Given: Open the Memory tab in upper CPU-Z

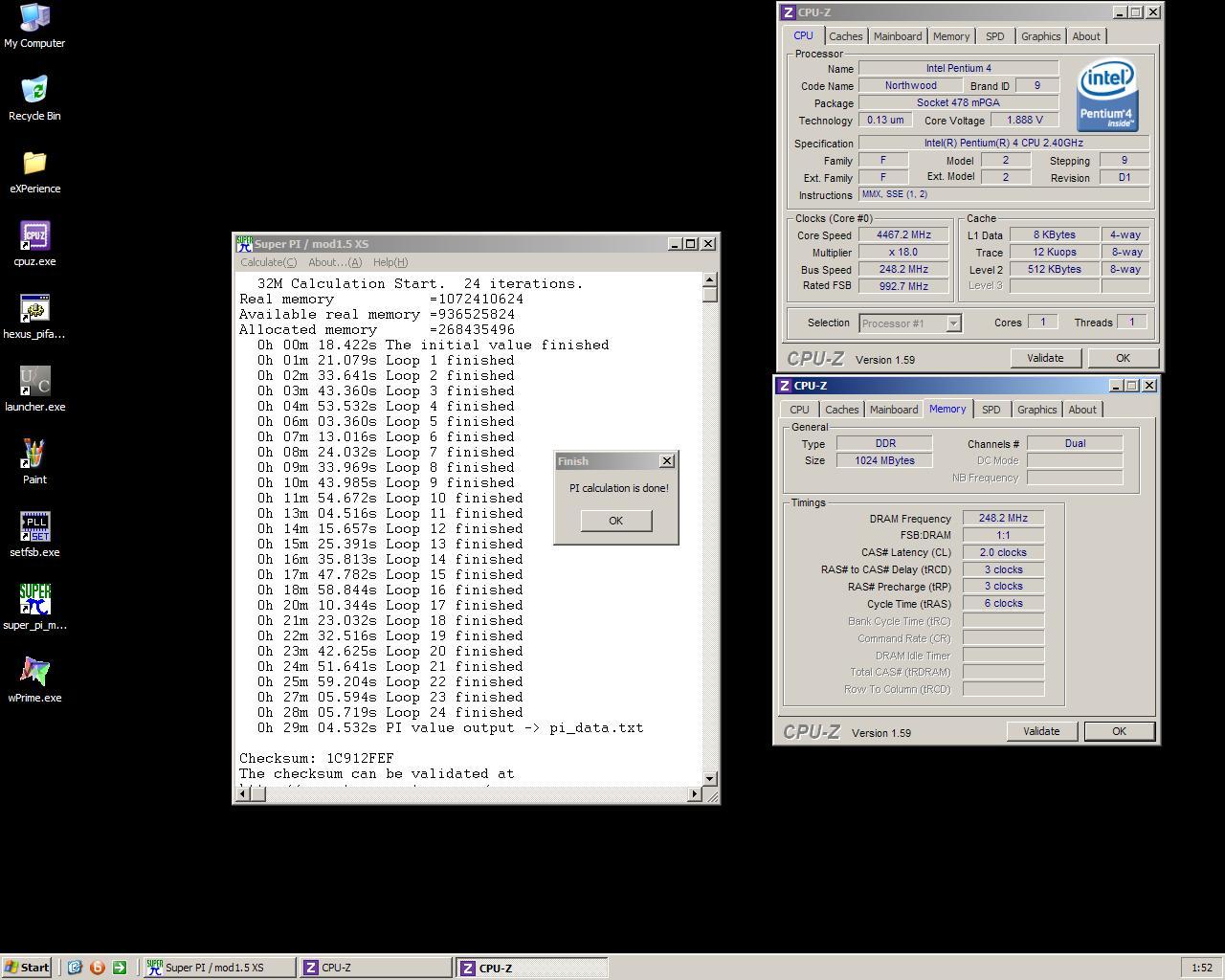Looking at the screenshot, I should click(x=951, y=36).
